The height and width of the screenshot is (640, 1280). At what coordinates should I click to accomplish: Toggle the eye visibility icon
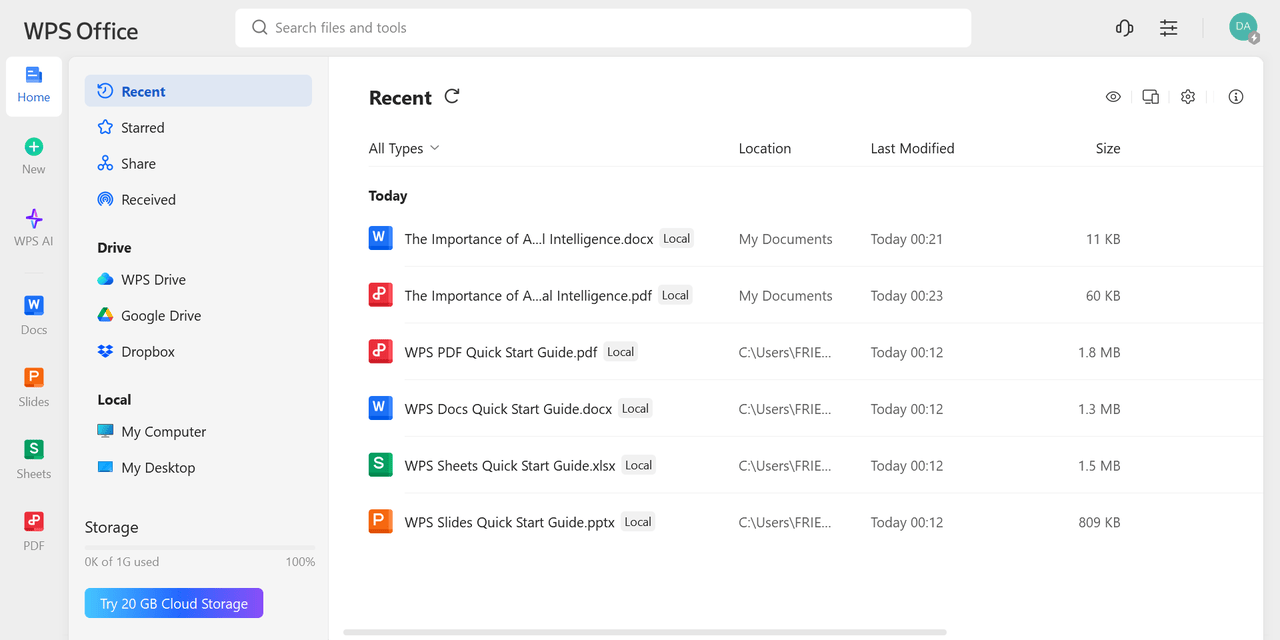(x=1113, y=97)
